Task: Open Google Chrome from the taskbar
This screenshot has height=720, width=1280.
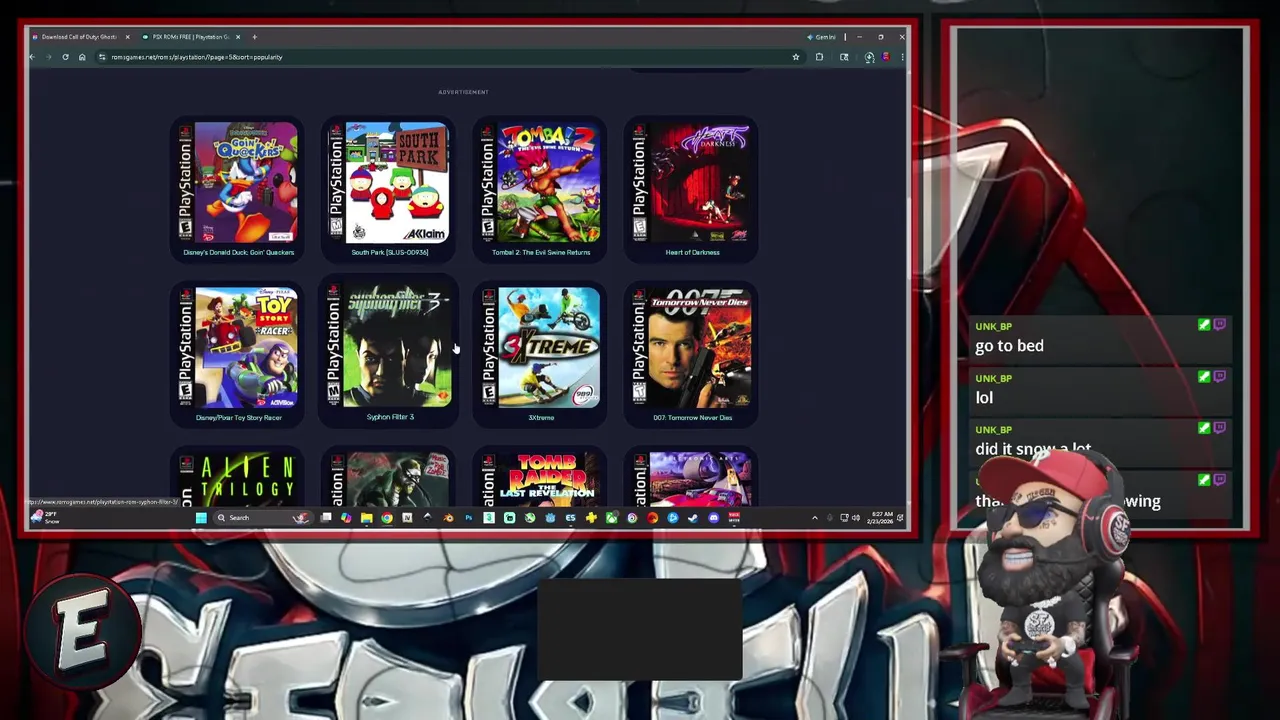Action: click(x=387, y=517)
